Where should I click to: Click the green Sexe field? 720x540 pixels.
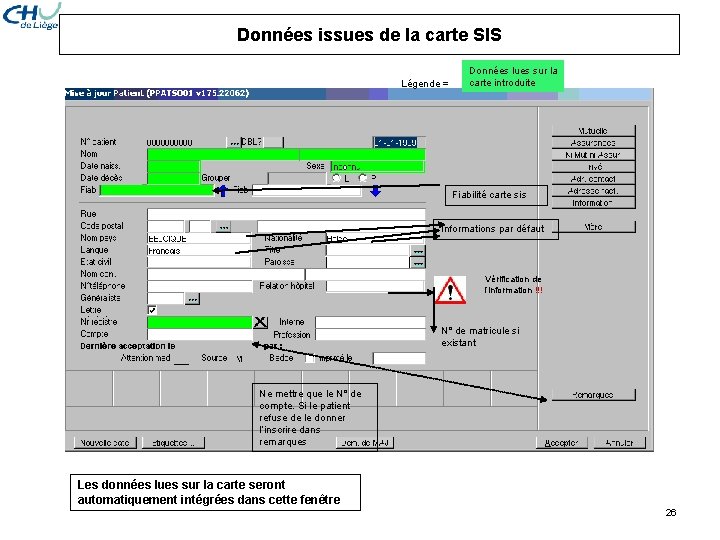point(377,166)
